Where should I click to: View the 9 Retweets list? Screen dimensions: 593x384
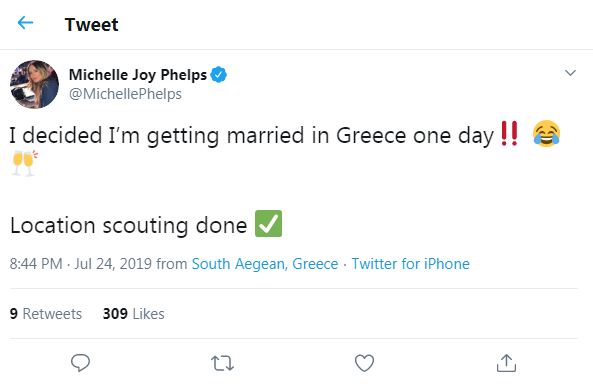point(46,314)
